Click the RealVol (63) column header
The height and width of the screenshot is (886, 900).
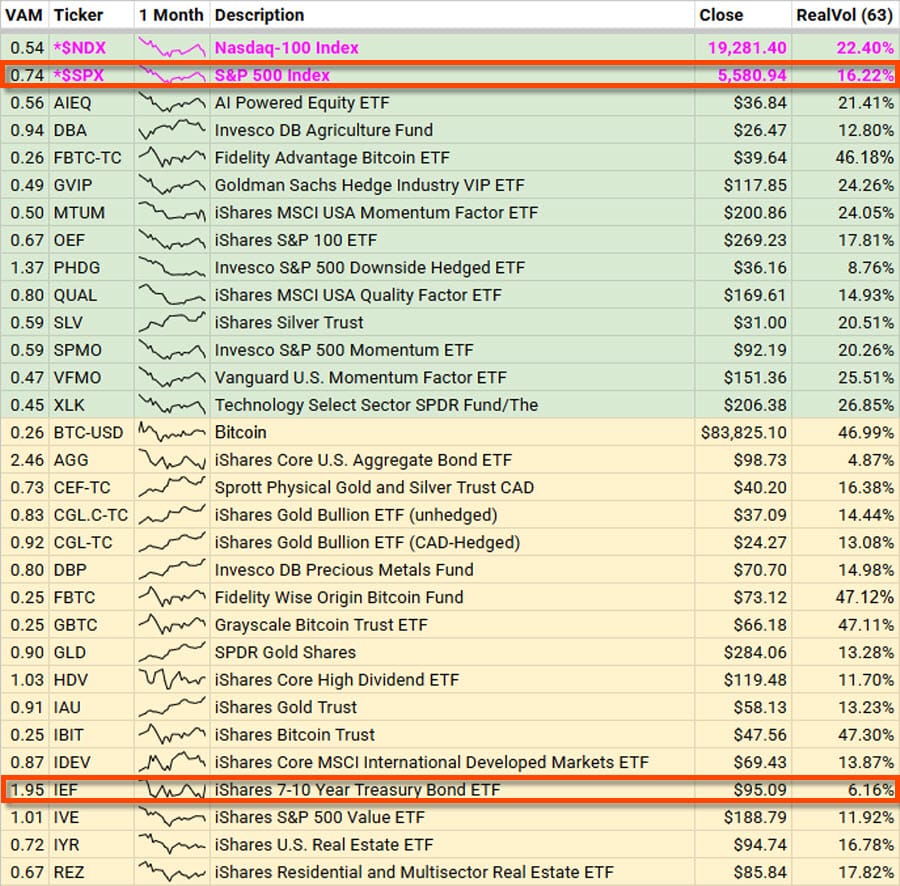tap(844, 15)
